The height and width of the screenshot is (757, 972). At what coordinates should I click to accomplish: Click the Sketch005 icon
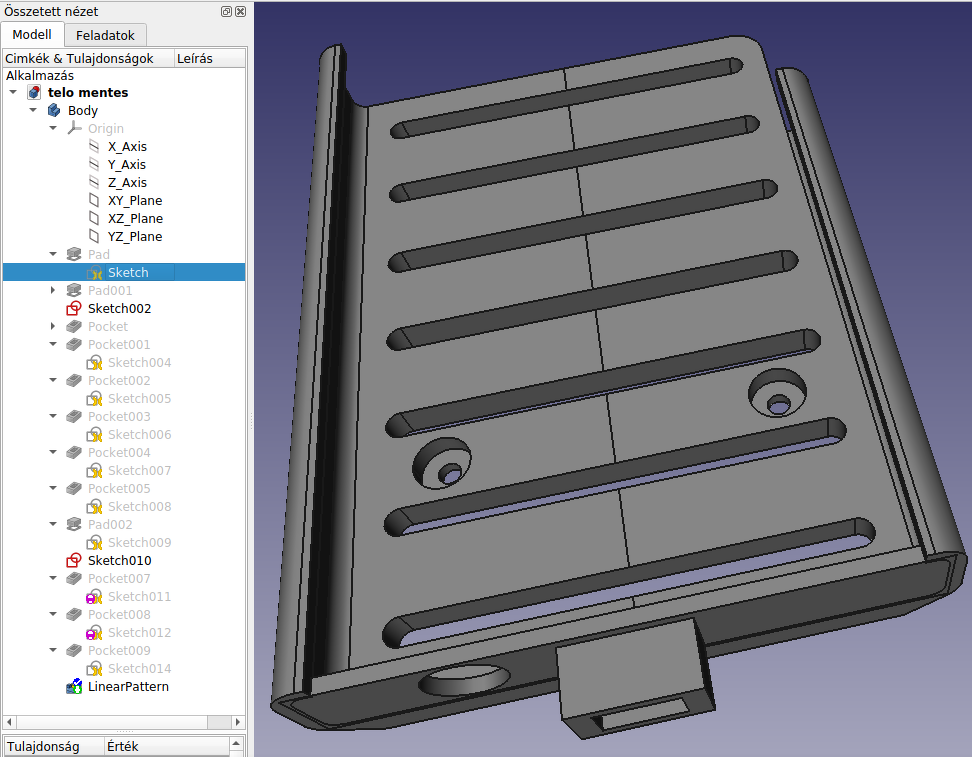94,398
